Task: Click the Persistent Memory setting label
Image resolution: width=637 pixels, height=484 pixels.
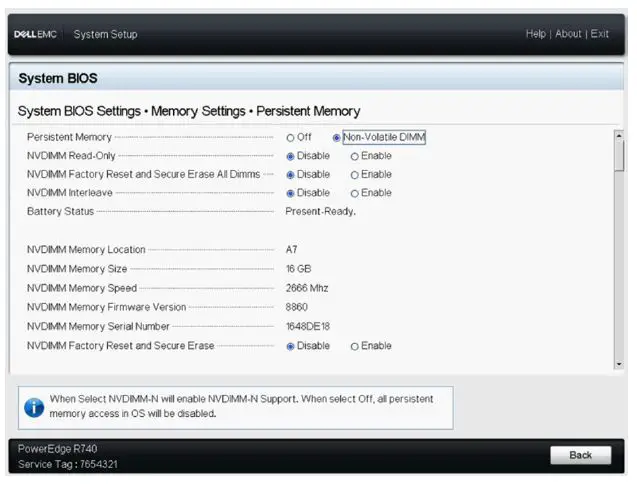Action: 69,137
